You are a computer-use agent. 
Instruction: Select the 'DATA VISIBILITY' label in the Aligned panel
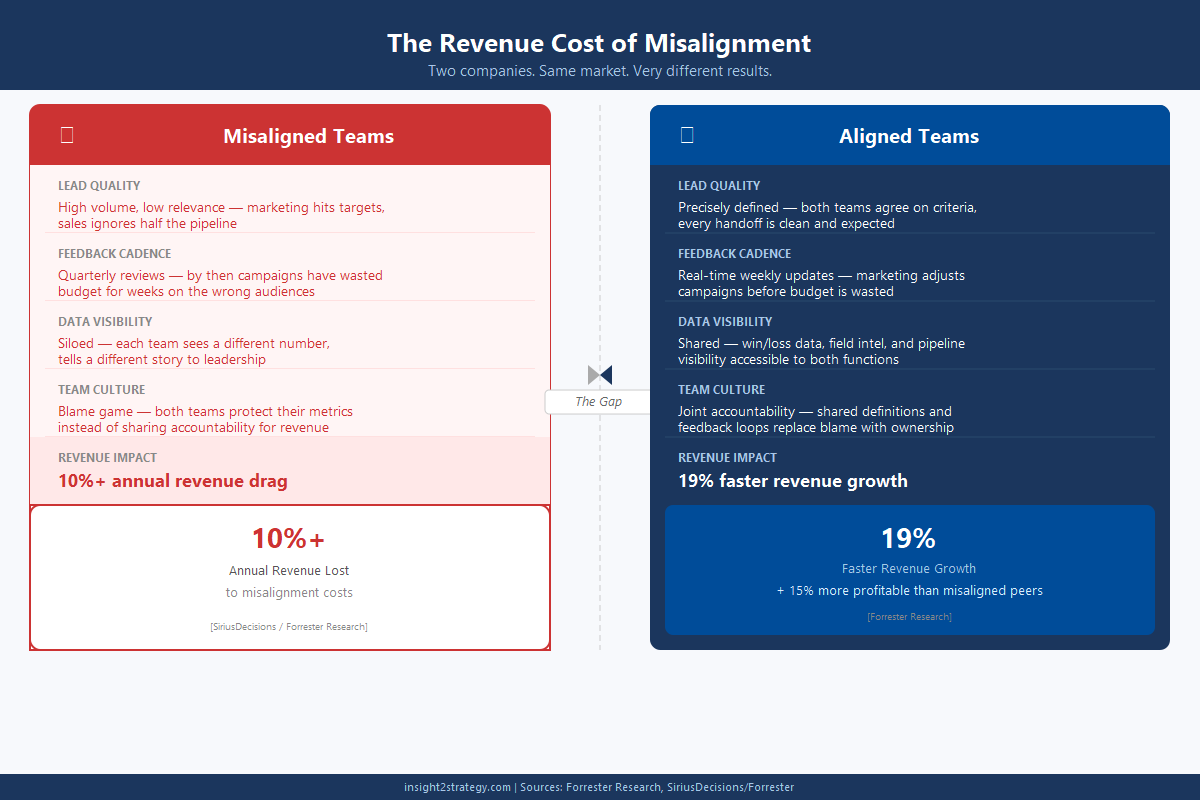tap(725, 322)
